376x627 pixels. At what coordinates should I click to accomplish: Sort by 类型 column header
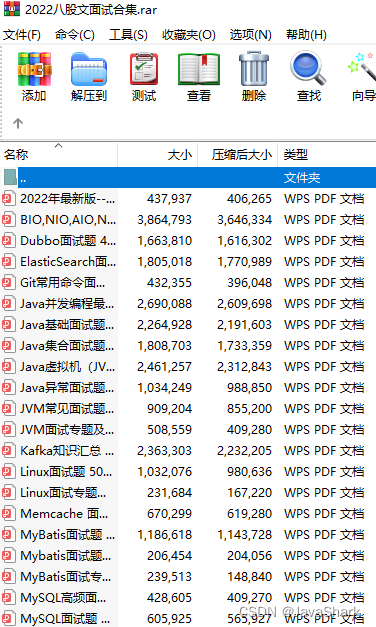(x=327, y=155)
